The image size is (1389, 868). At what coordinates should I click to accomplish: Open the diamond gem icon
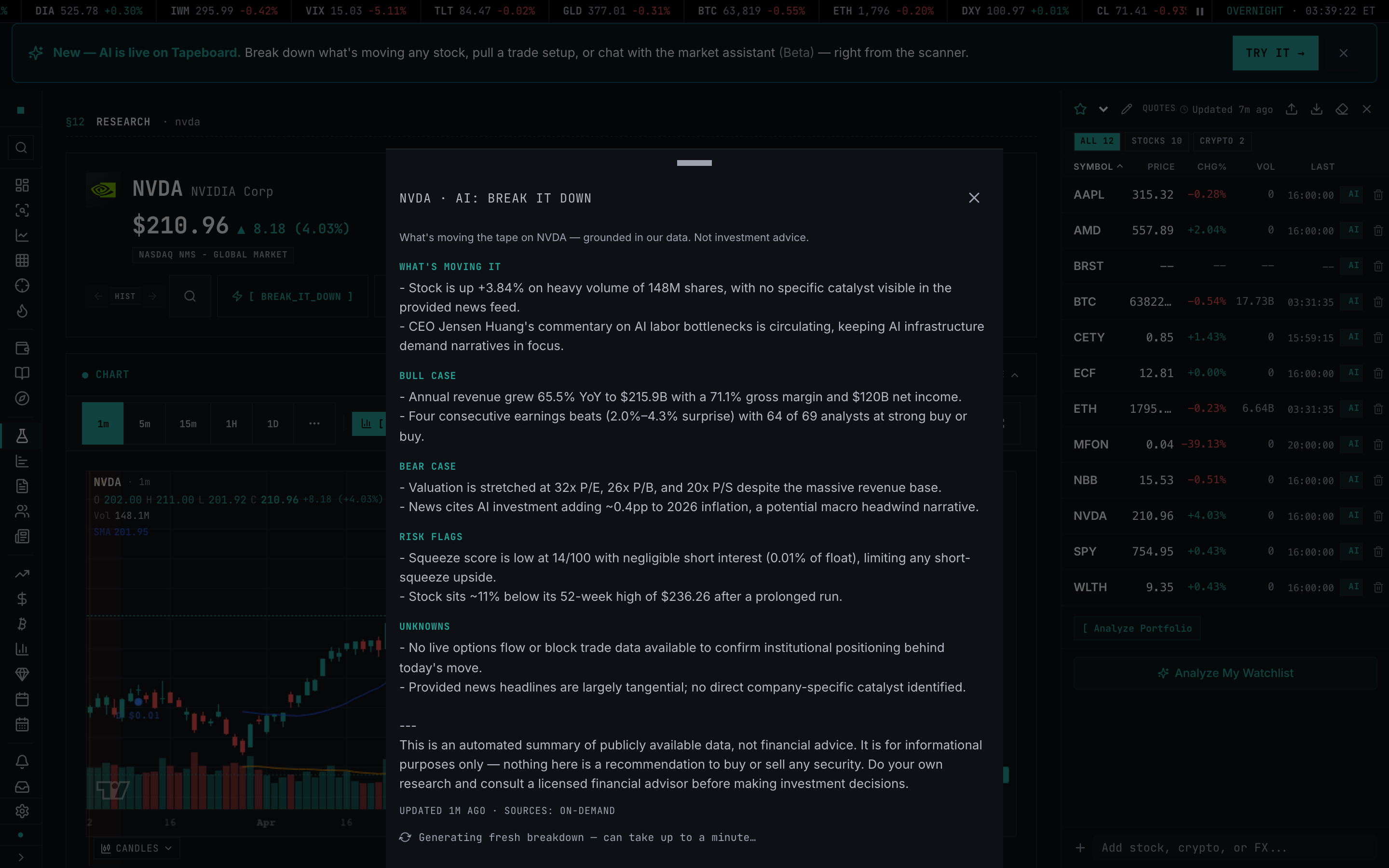click(x=22, y=674)
